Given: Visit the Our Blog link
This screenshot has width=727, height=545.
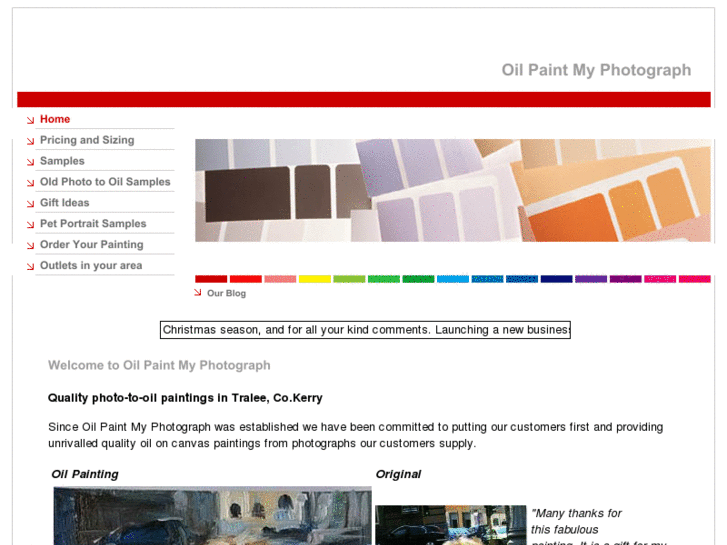Looking at the screenshot, I should point(226,293).
